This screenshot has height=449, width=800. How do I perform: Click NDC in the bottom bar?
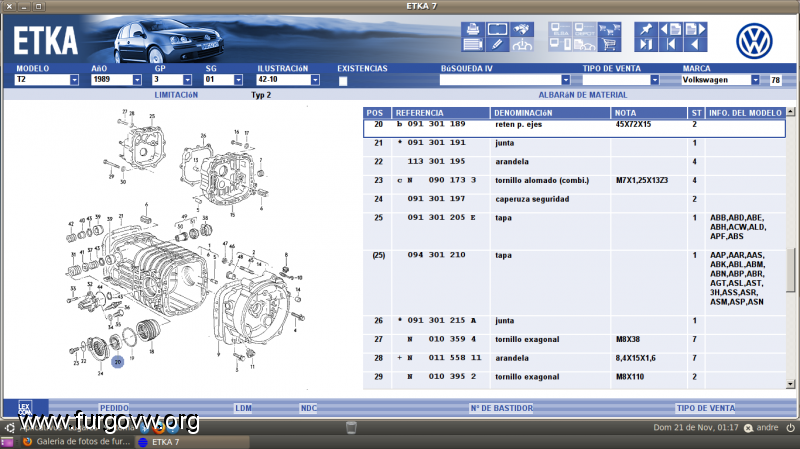[x=309, y=408]
